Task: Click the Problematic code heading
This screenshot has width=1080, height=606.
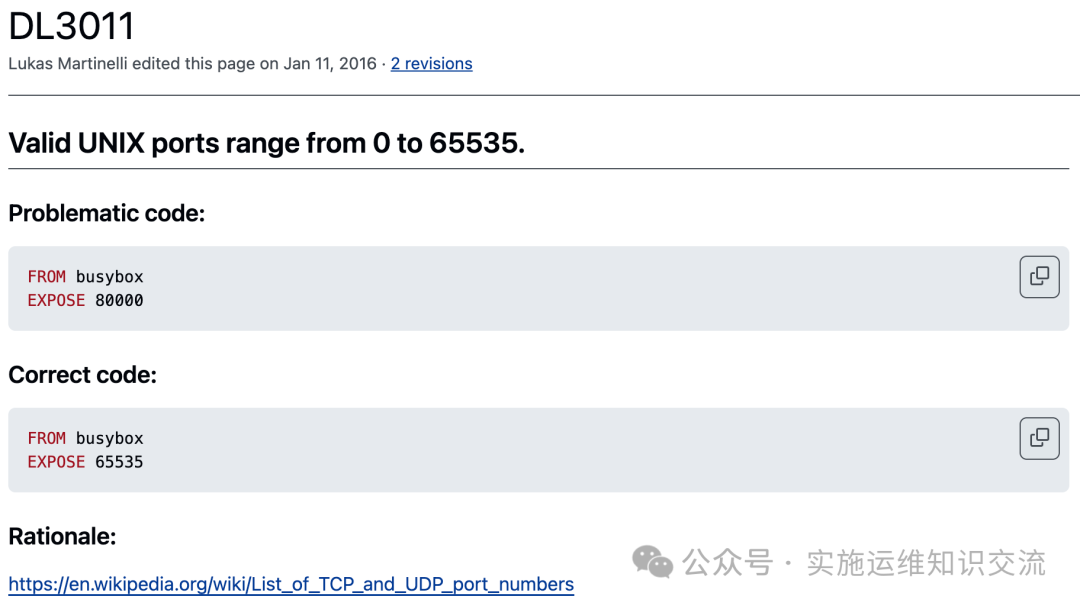Action: tap(107, 213)
